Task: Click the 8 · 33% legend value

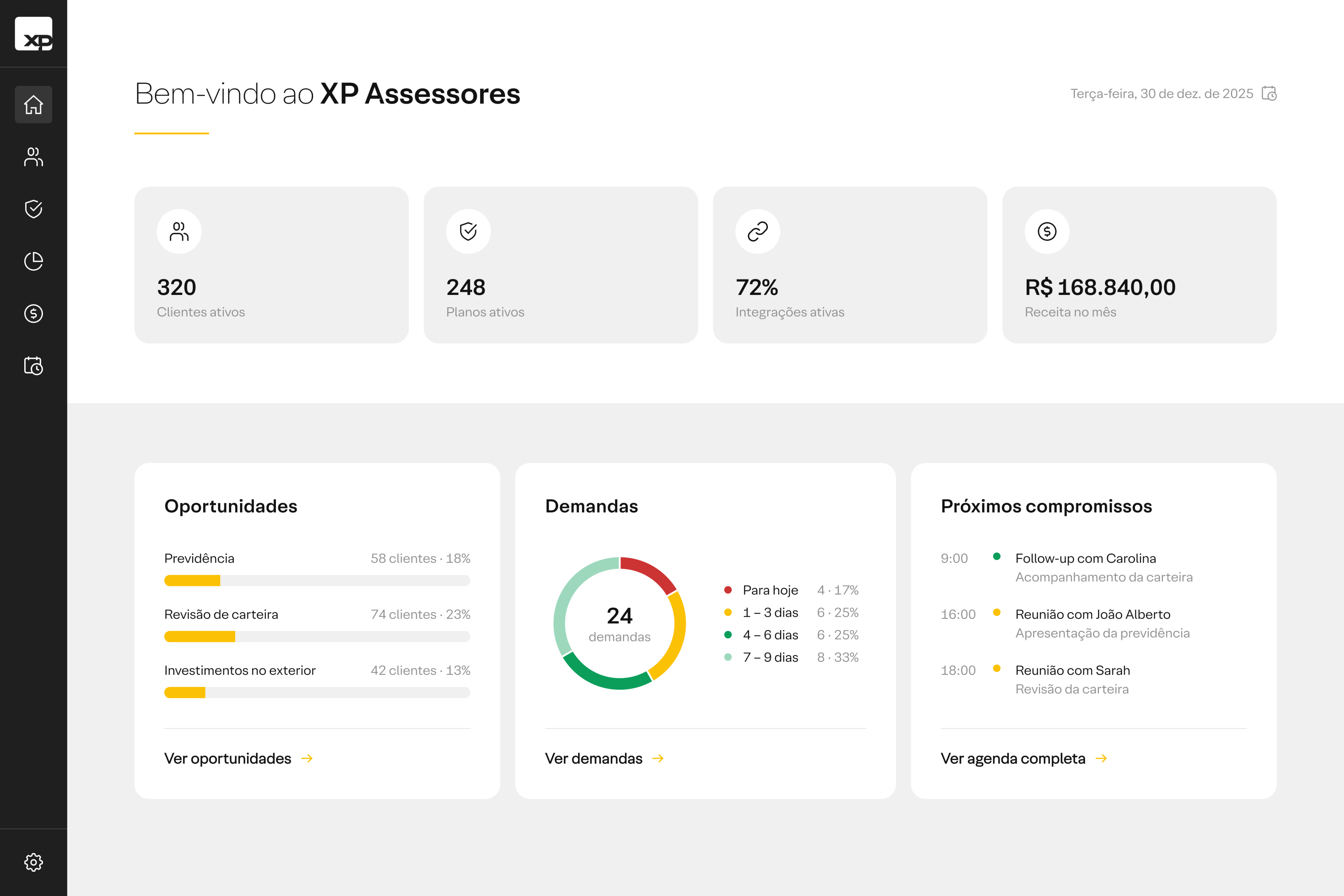Action: 838,657
